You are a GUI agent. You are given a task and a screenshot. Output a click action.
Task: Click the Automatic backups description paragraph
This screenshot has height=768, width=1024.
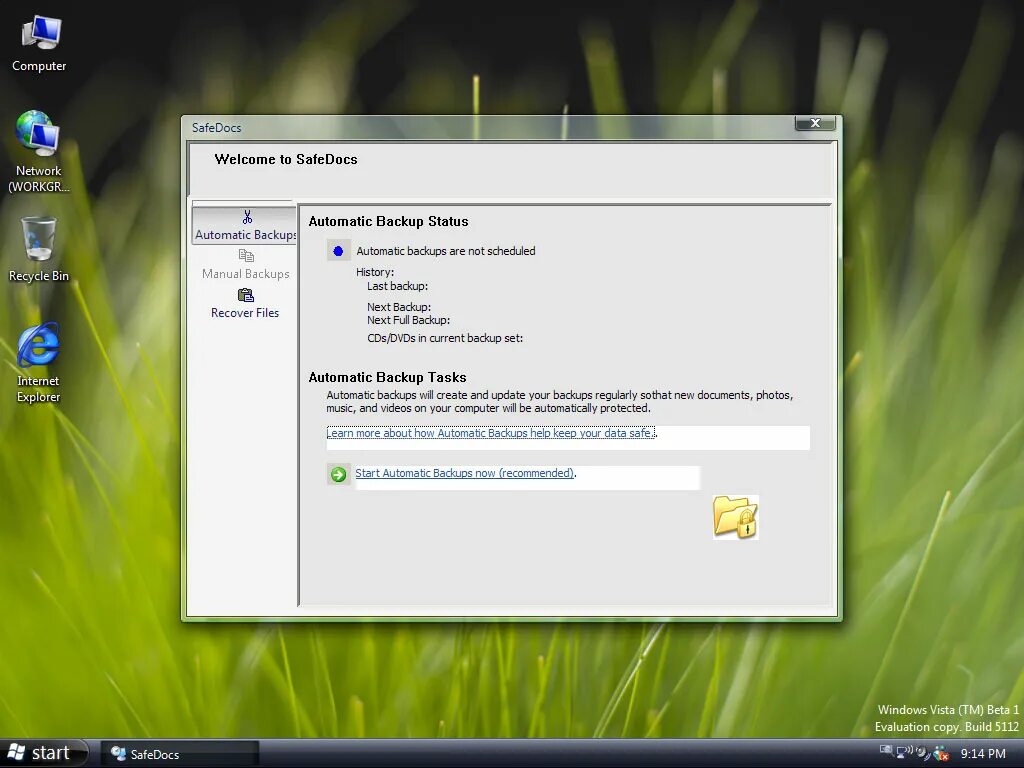560,402
